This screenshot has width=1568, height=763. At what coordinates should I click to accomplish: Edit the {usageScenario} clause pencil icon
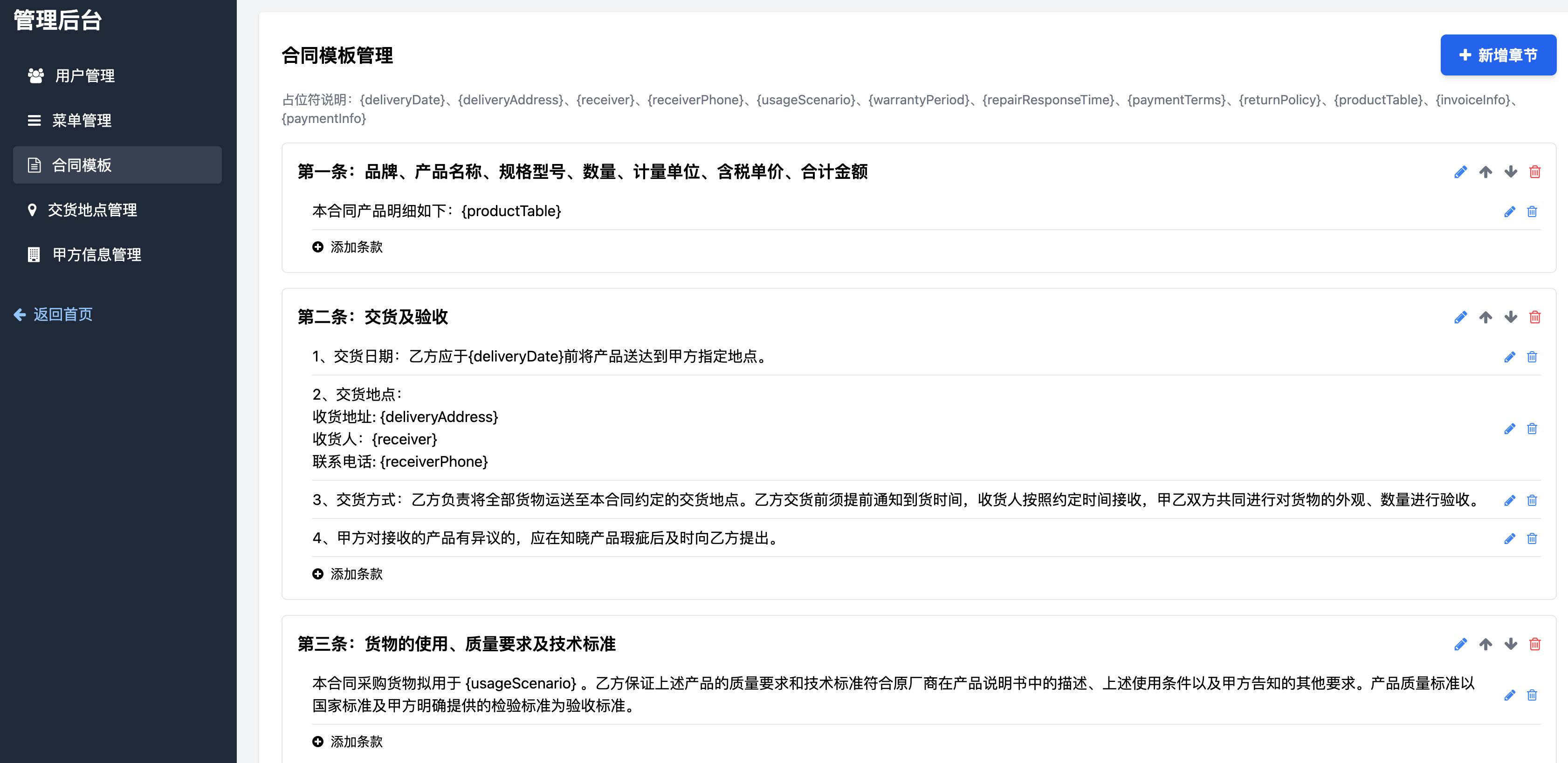pyautogui.click(x=1510, y=695)
